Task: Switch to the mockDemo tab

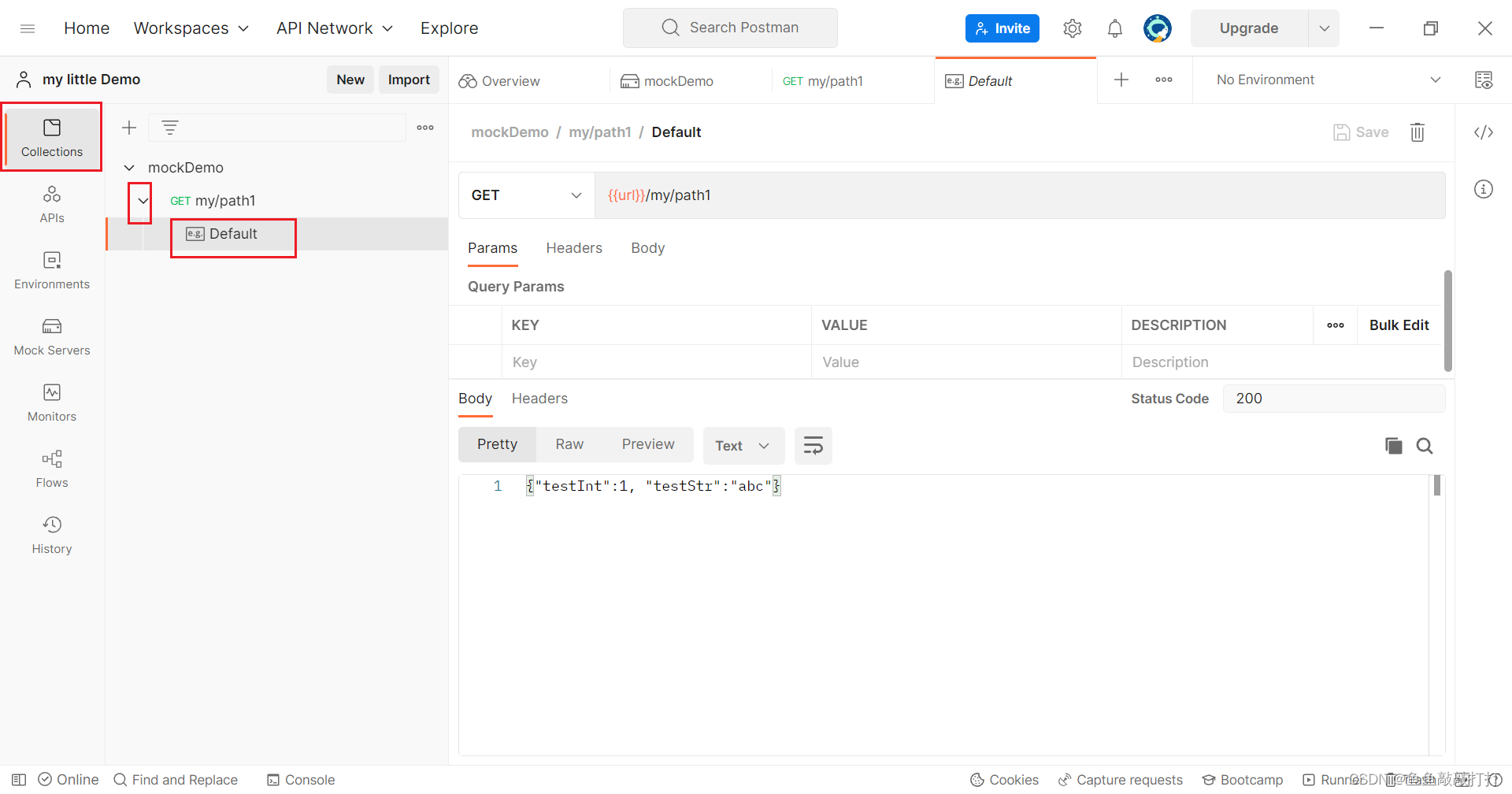Action: [667, 81]
